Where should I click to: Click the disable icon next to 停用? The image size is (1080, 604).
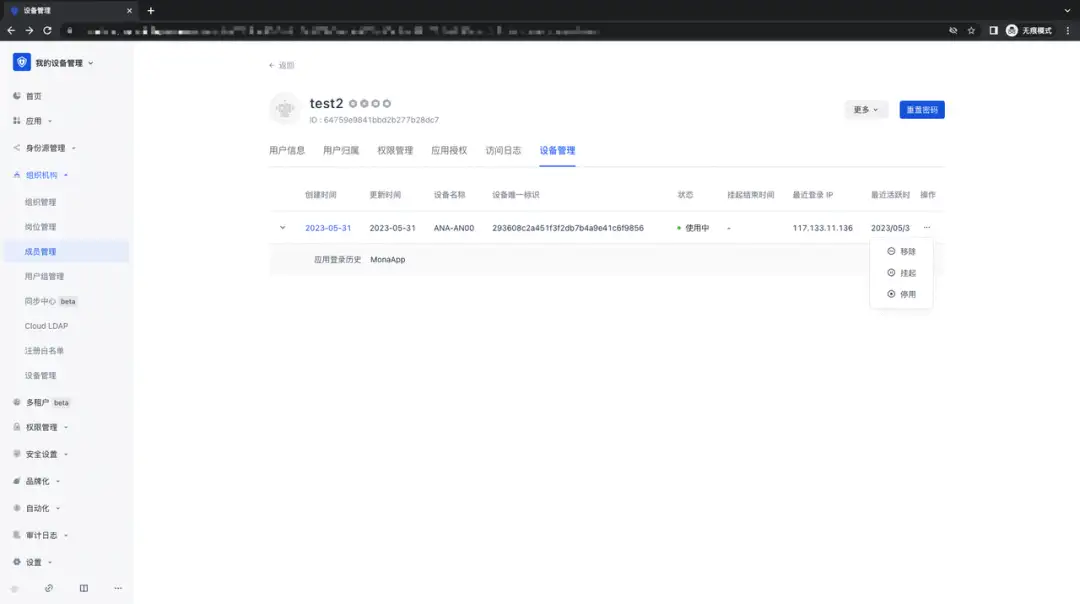tap(891, 294)
